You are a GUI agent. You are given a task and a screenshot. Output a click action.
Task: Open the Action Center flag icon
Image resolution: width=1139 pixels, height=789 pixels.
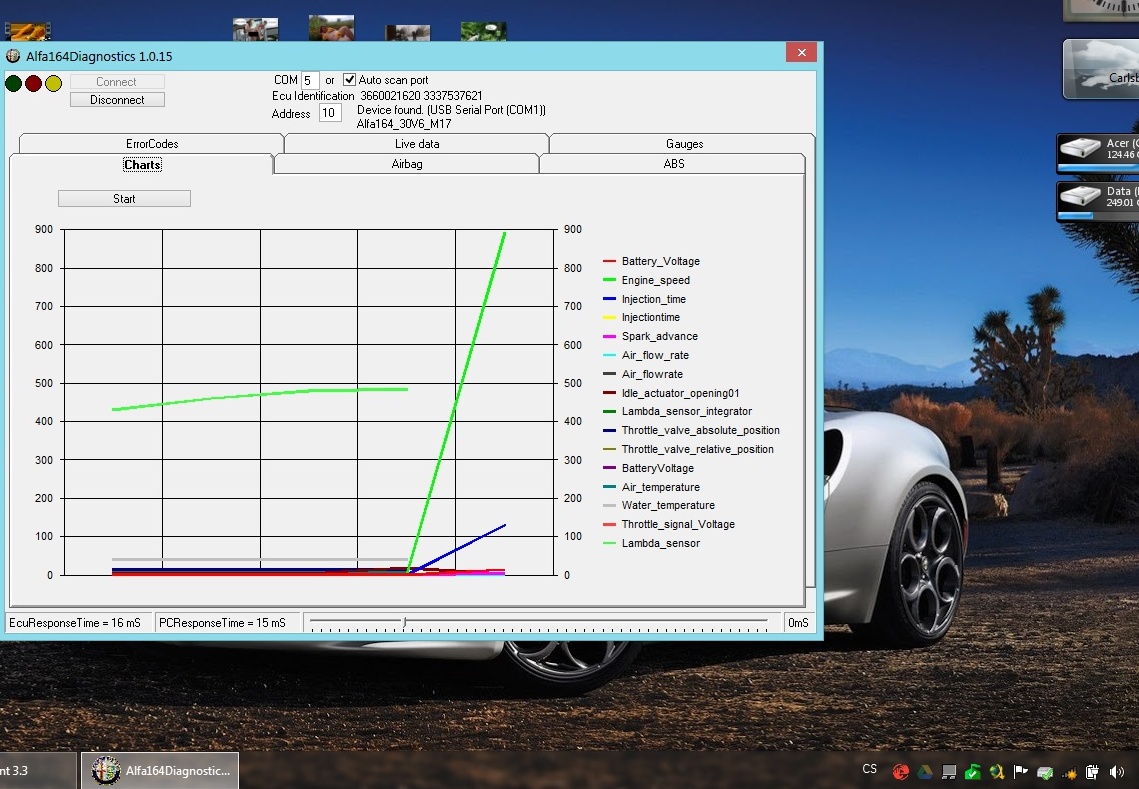pos(1021,772)
